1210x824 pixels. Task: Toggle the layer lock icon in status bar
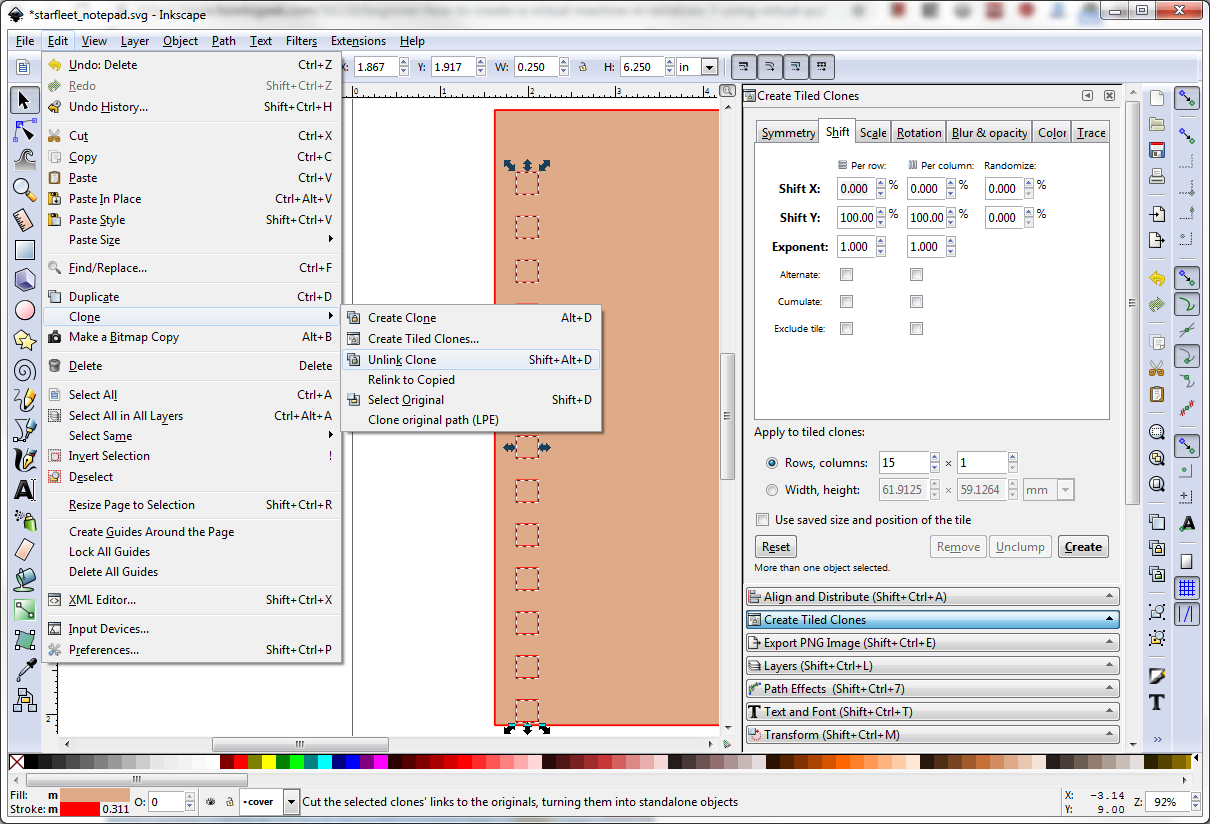(230, 801)
